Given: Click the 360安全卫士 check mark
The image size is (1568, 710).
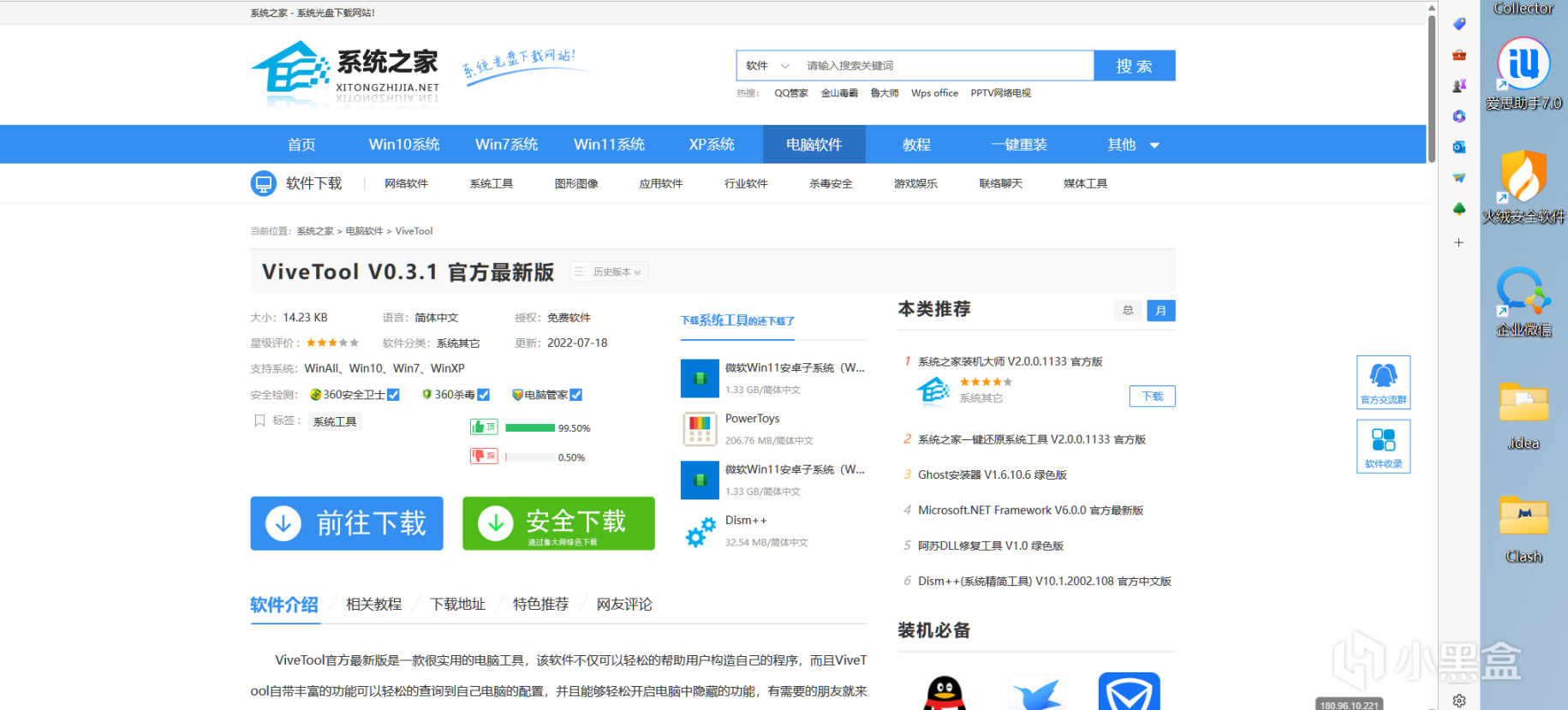Looking at the screenshot, I should (393, 395).
